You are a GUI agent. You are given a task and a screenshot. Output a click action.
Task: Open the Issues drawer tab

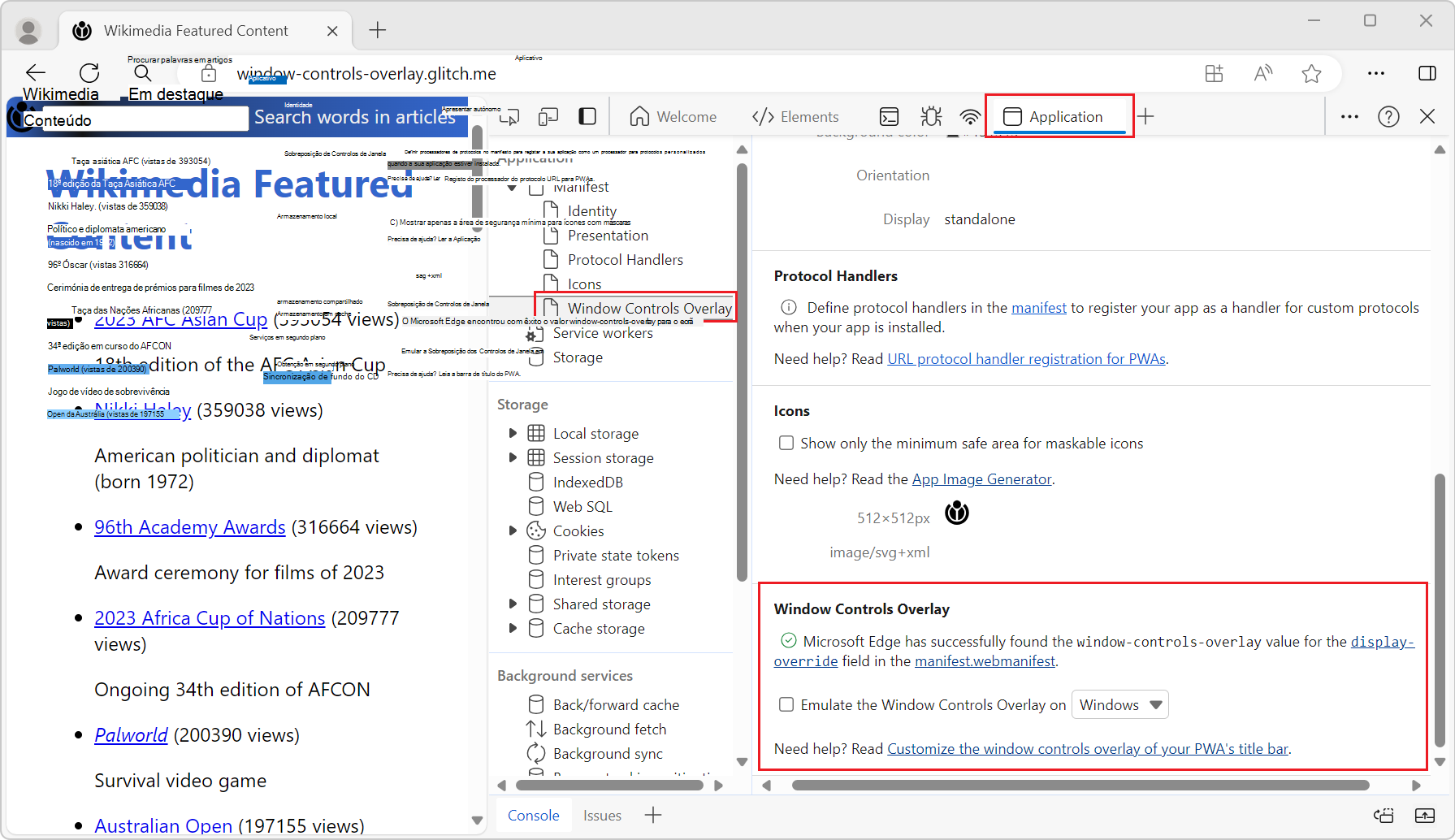click(602, 815)
